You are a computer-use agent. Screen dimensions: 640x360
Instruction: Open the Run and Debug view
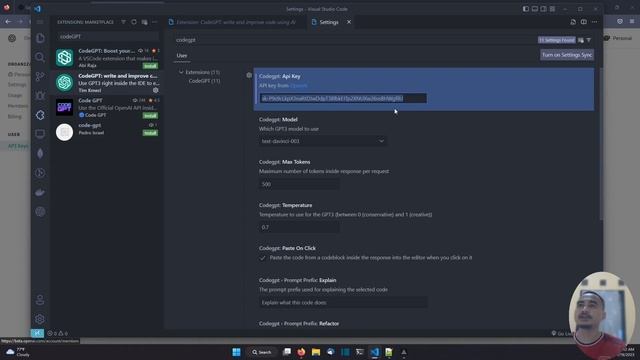click(x=40, y=96)
